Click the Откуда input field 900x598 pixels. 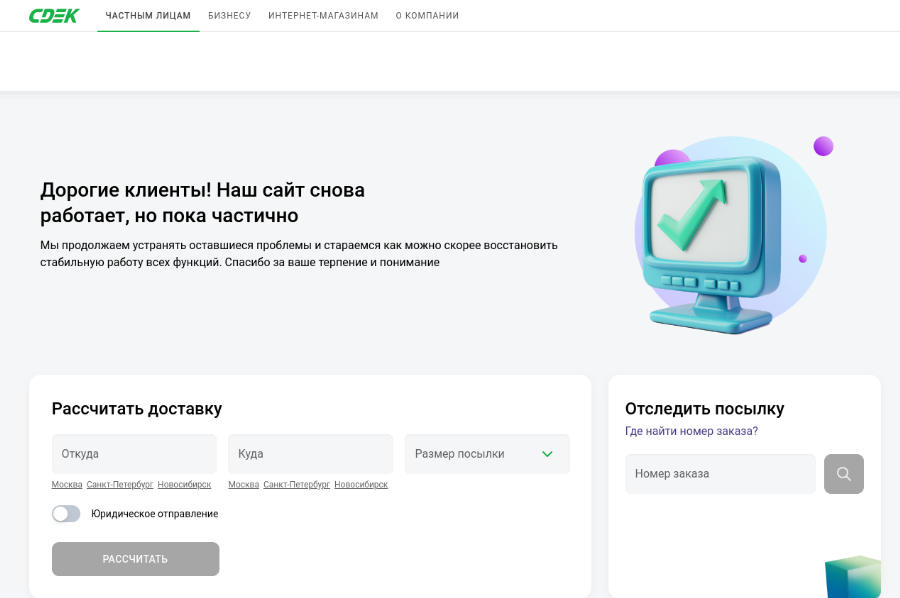(134, 453)
